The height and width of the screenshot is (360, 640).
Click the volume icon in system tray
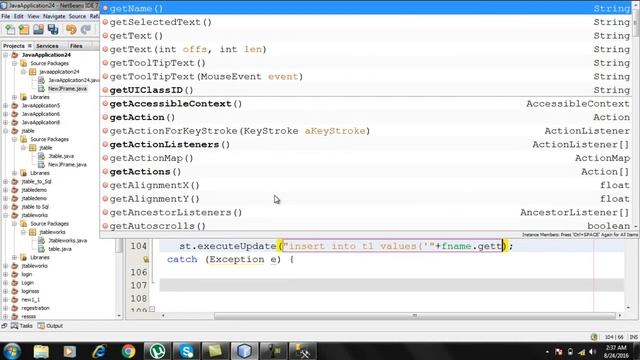tap(592, 352)
